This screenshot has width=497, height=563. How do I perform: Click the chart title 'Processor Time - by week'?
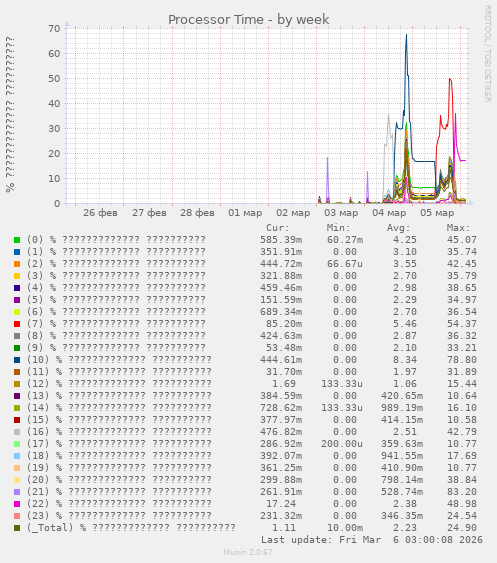coord(248,19)
